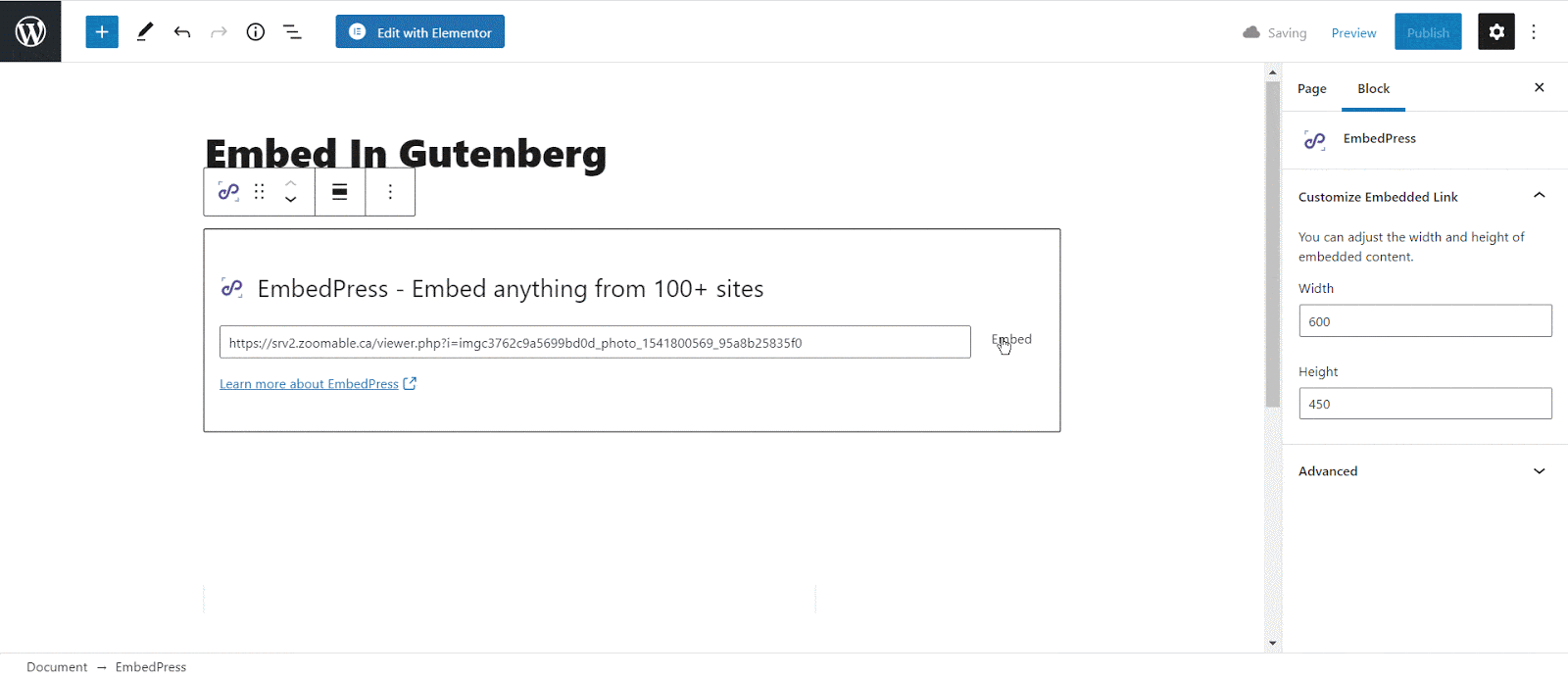The image size is (1568, 678).
Task: Collapse Customize Embedded Link section
Action: (x=1540, y=196)
